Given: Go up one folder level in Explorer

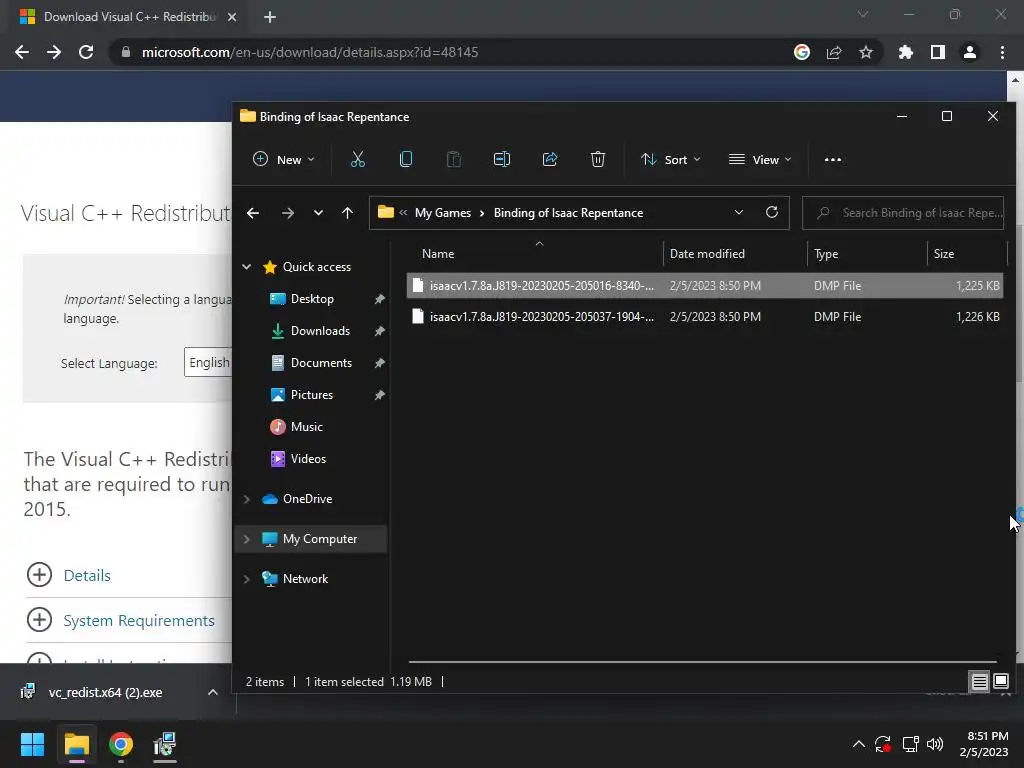Looking at the screenshot, I should click(347, 213).
